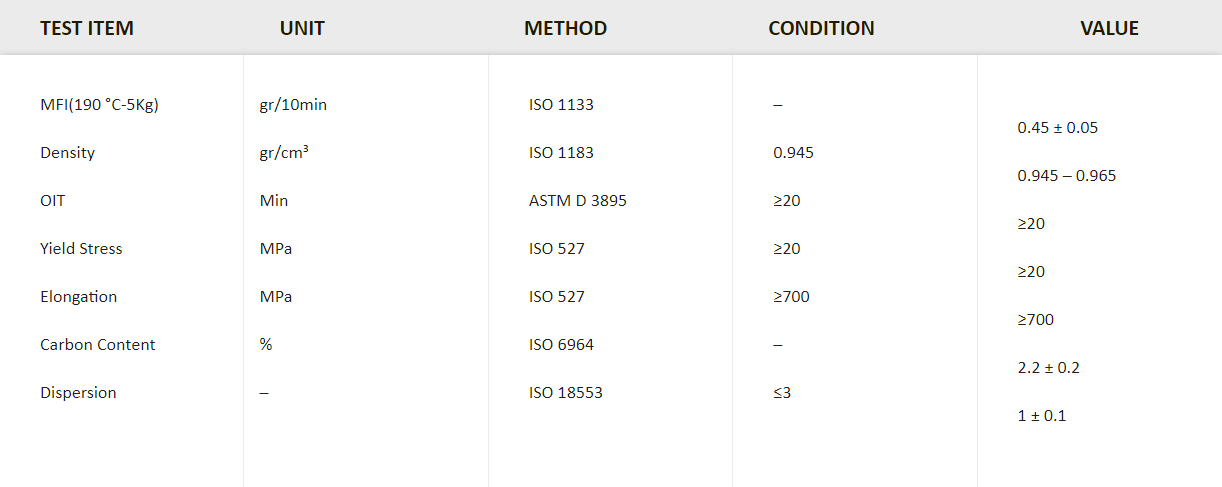This screenshot has height=487, width=1222.
Task: Click the 0.45 ± 0.05 value
Action: 1058,128
